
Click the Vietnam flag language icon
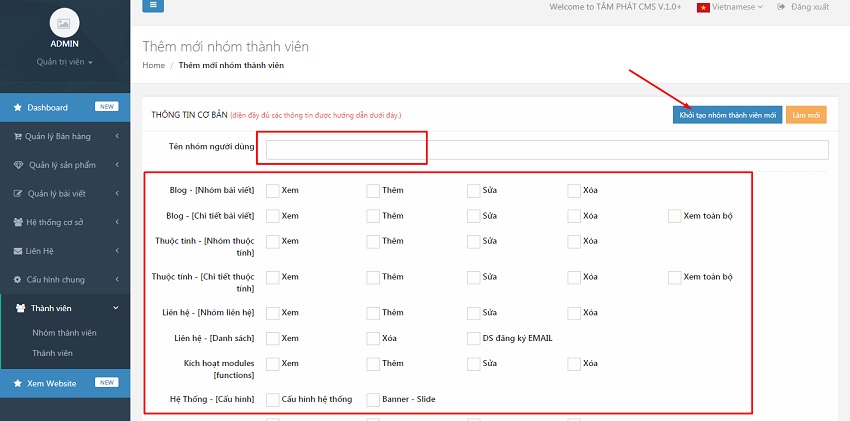[x=703, y=7]
